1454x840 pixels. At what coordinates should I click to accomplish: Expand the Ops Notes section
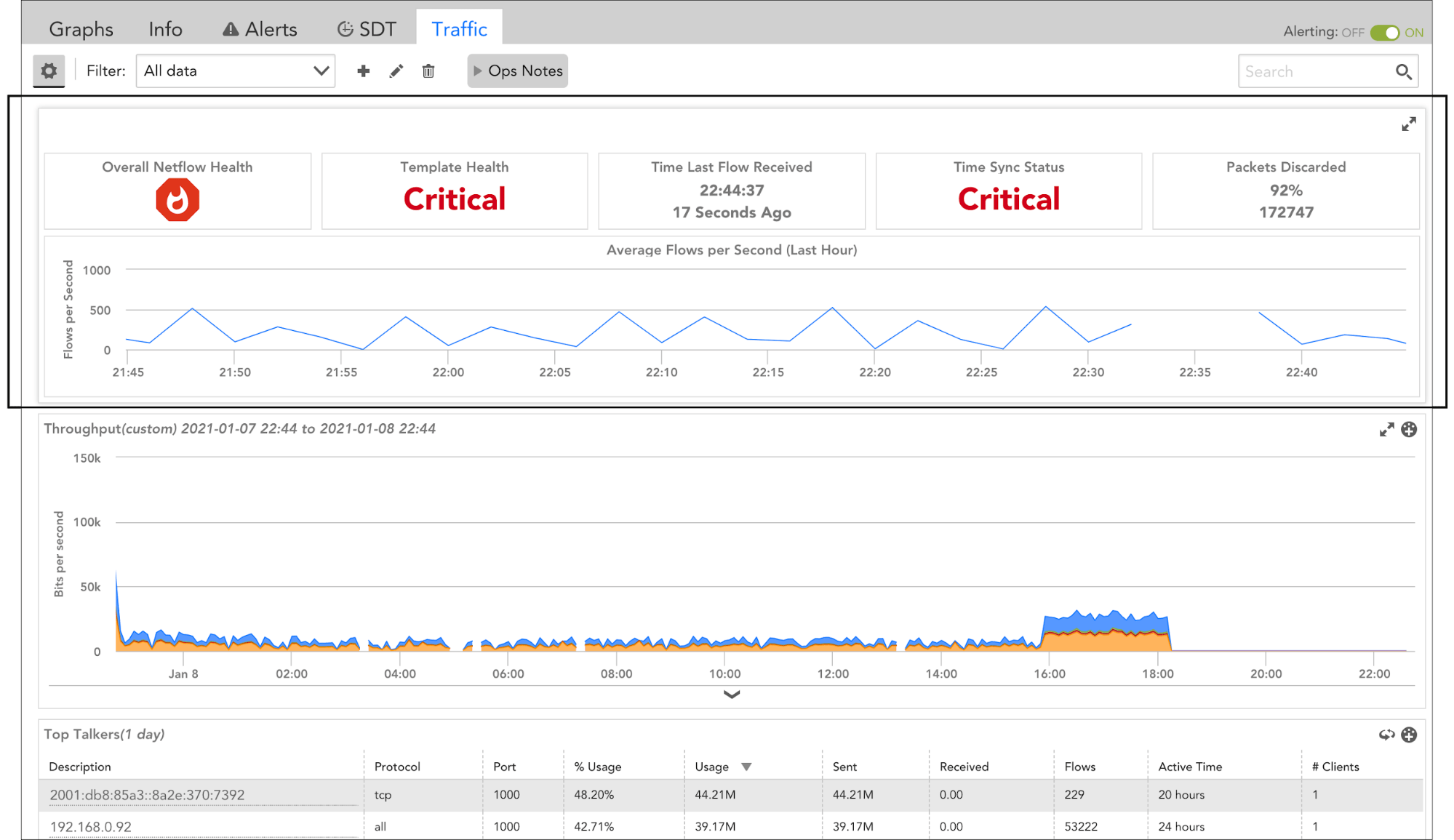pos(517,71)
